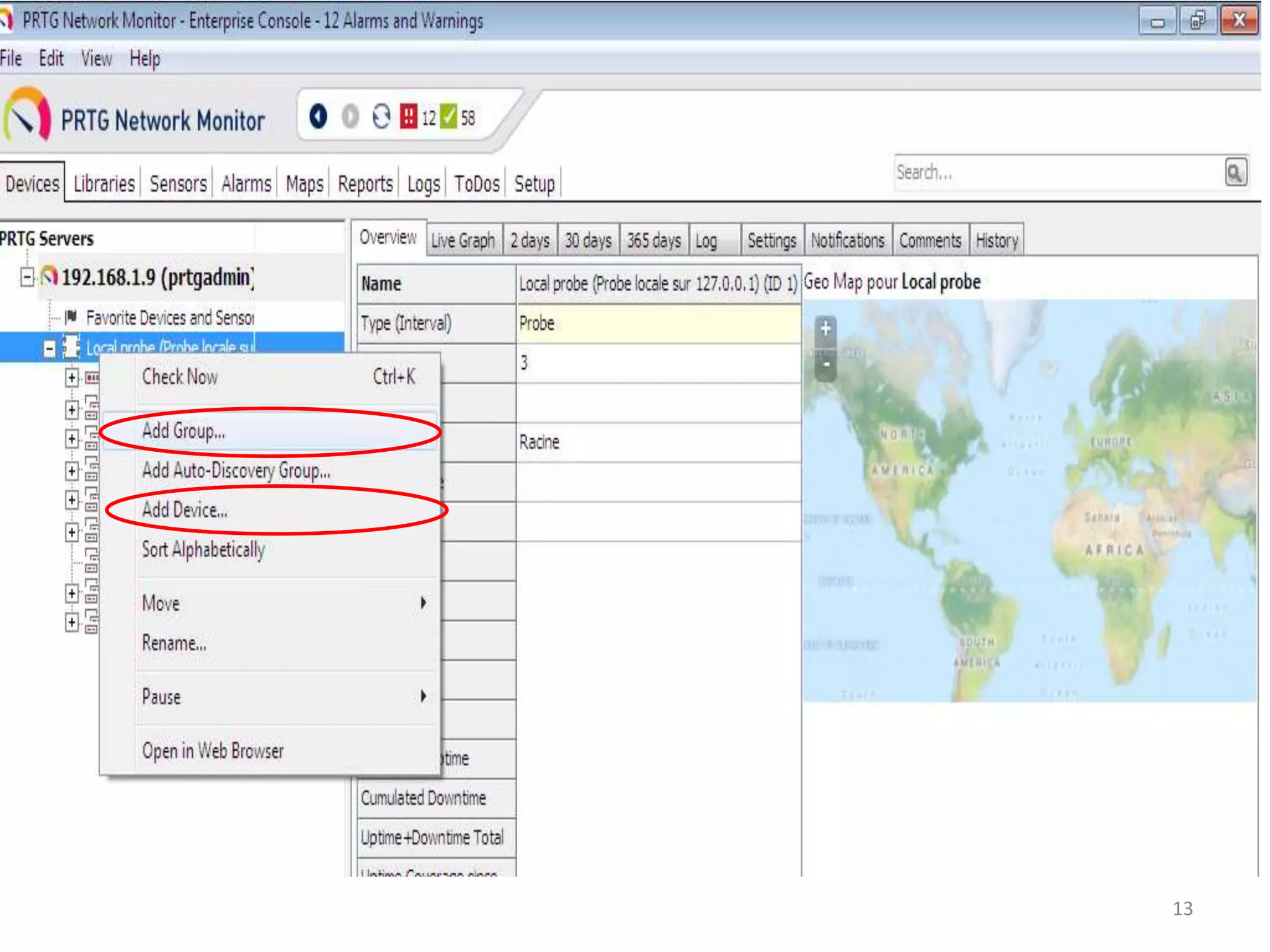The width and height of the screenshot is (1270, 952).
Task: Open the Pause submenu arrow
Action: coord(423,696)
